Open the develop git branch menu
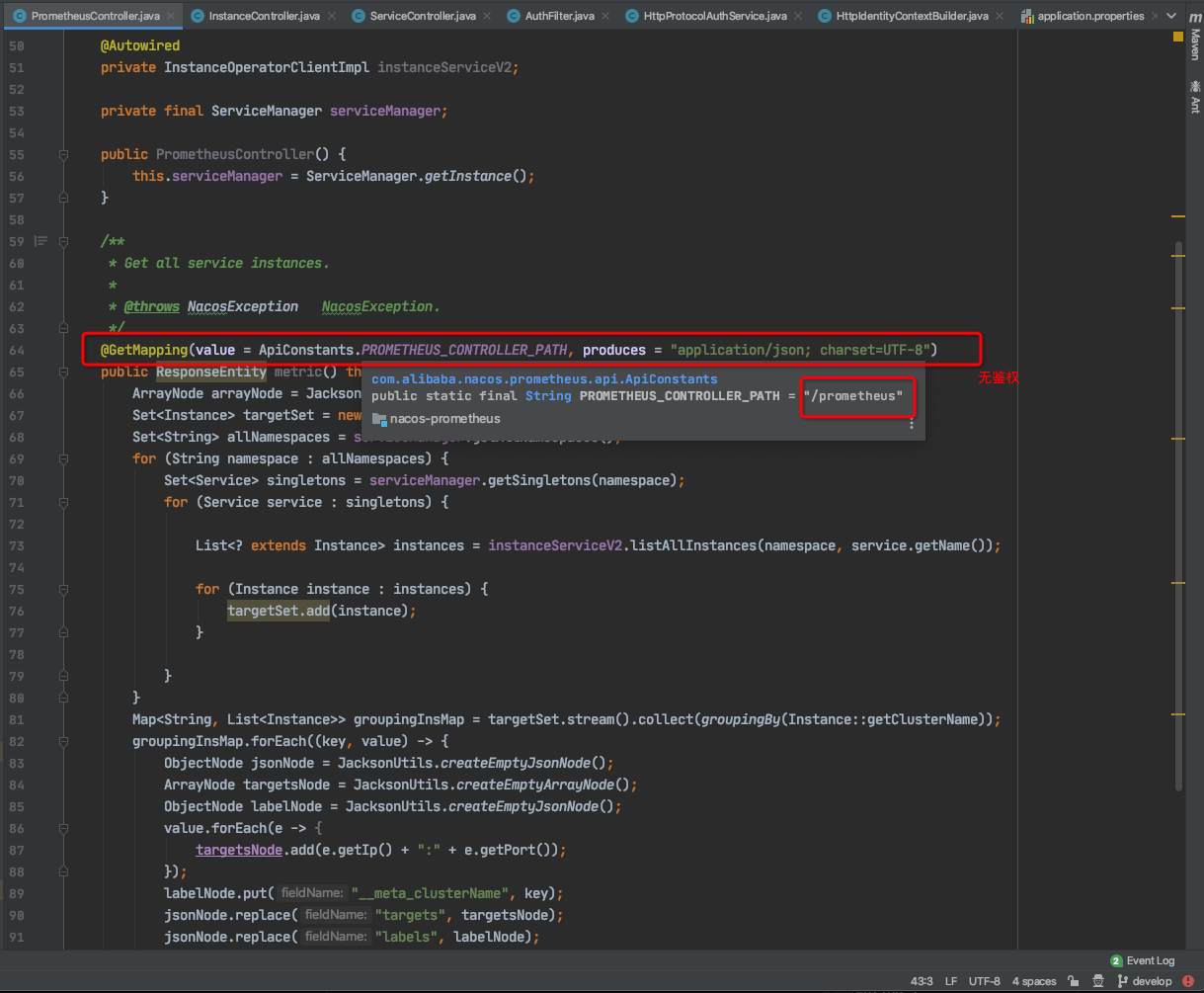This screenshot has width=1204, height=993. 1145,981
